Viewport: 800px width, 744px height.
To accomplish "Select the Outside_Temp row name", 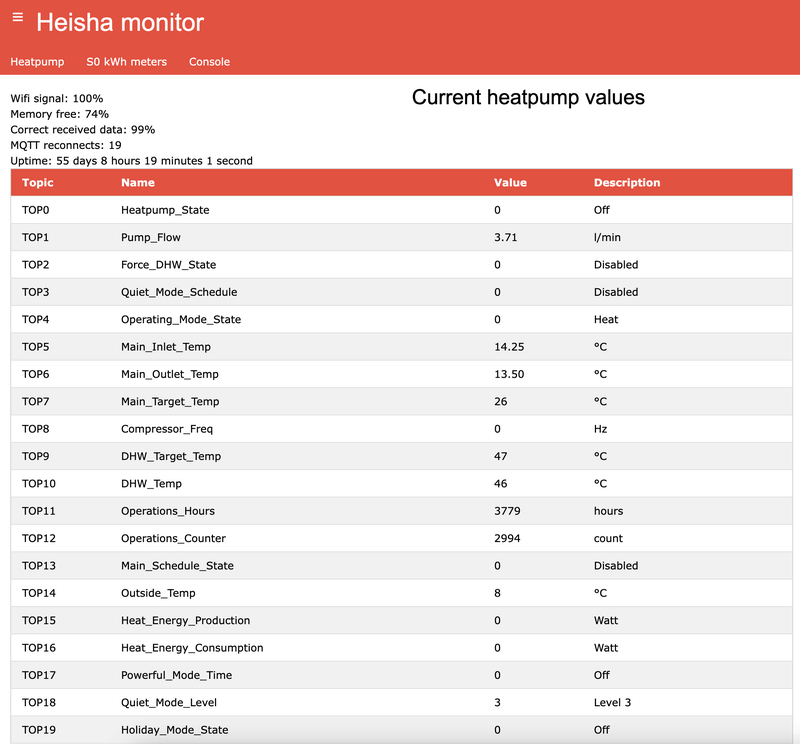I will point(158,593).
